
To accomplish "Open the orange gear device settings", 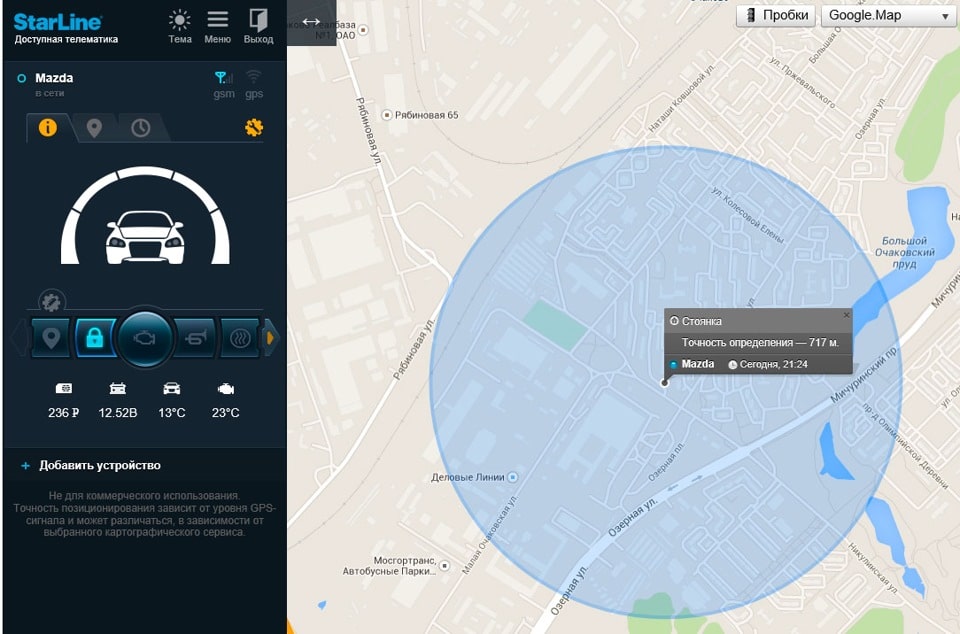I will pos(253,128).
